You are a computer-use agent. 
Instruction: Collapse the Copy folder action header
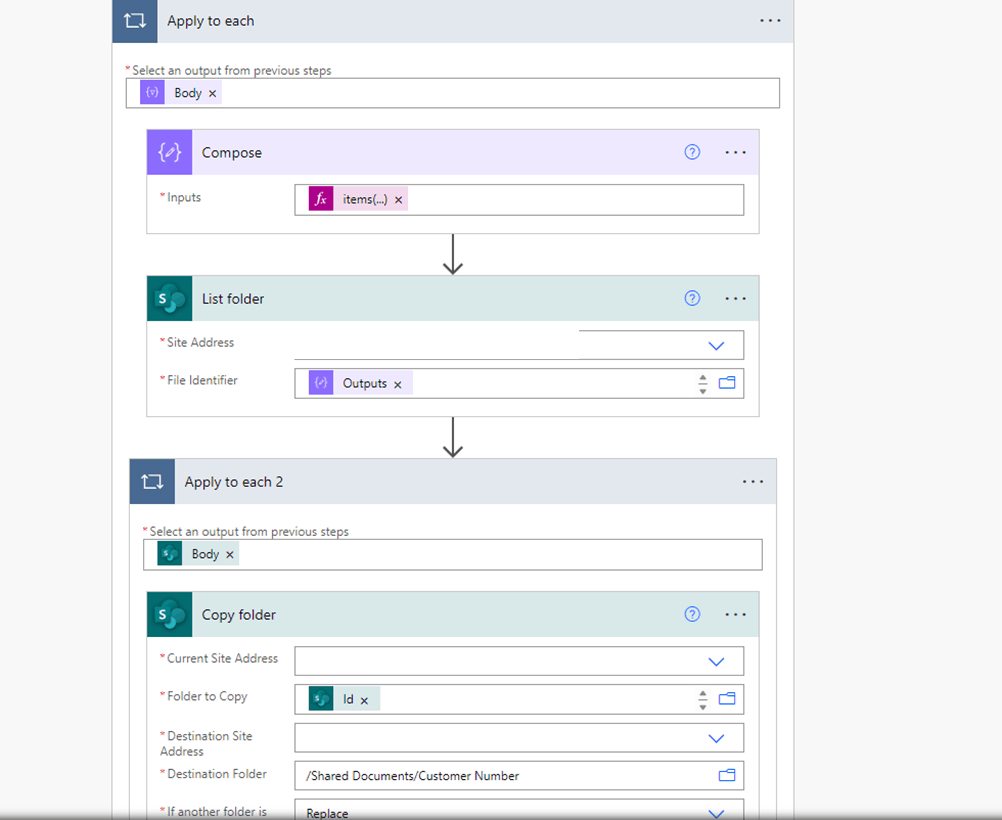point(452,614)
